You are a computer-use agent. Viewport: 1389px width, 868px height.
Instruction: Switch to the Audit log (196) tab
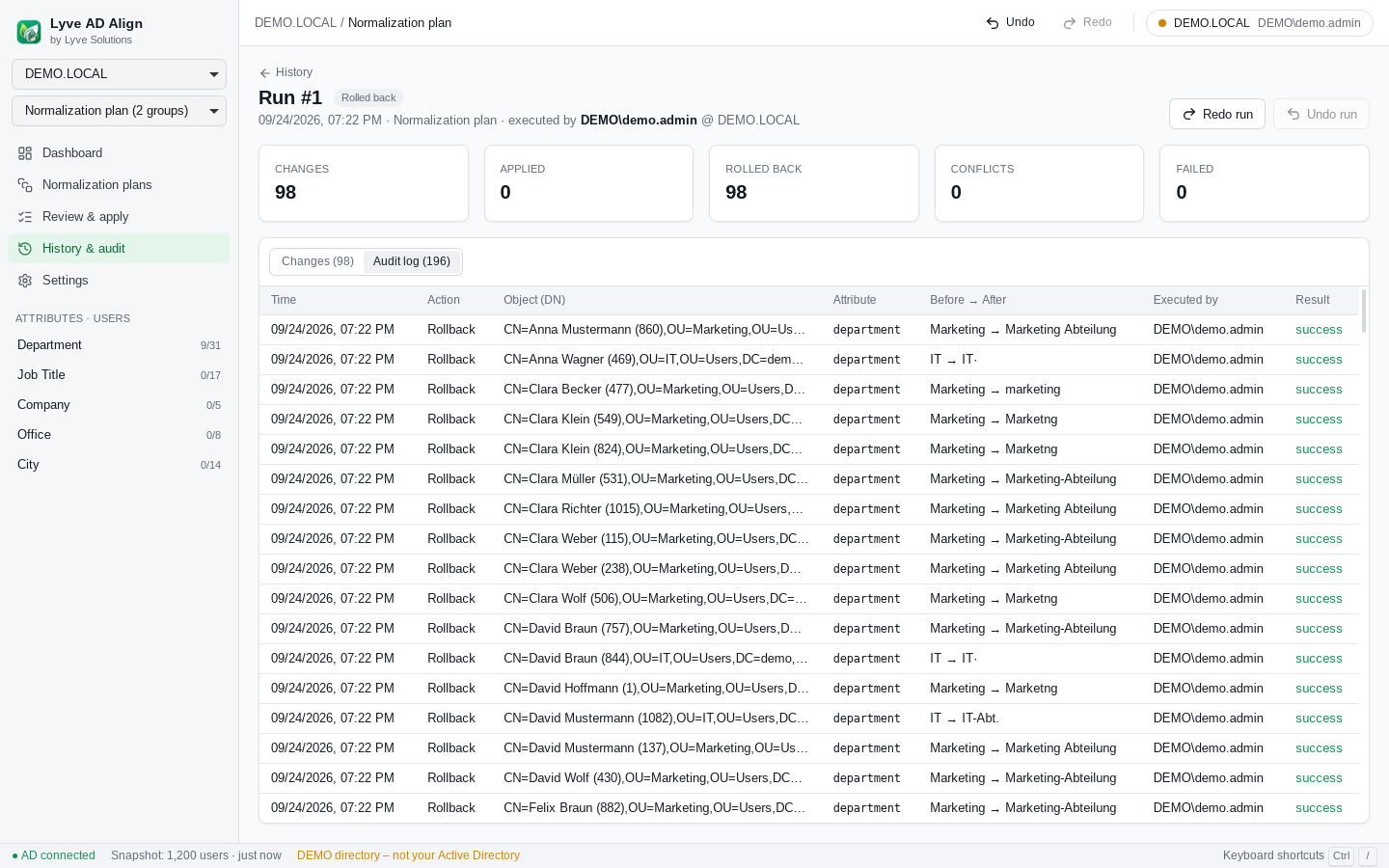[412, 261]
